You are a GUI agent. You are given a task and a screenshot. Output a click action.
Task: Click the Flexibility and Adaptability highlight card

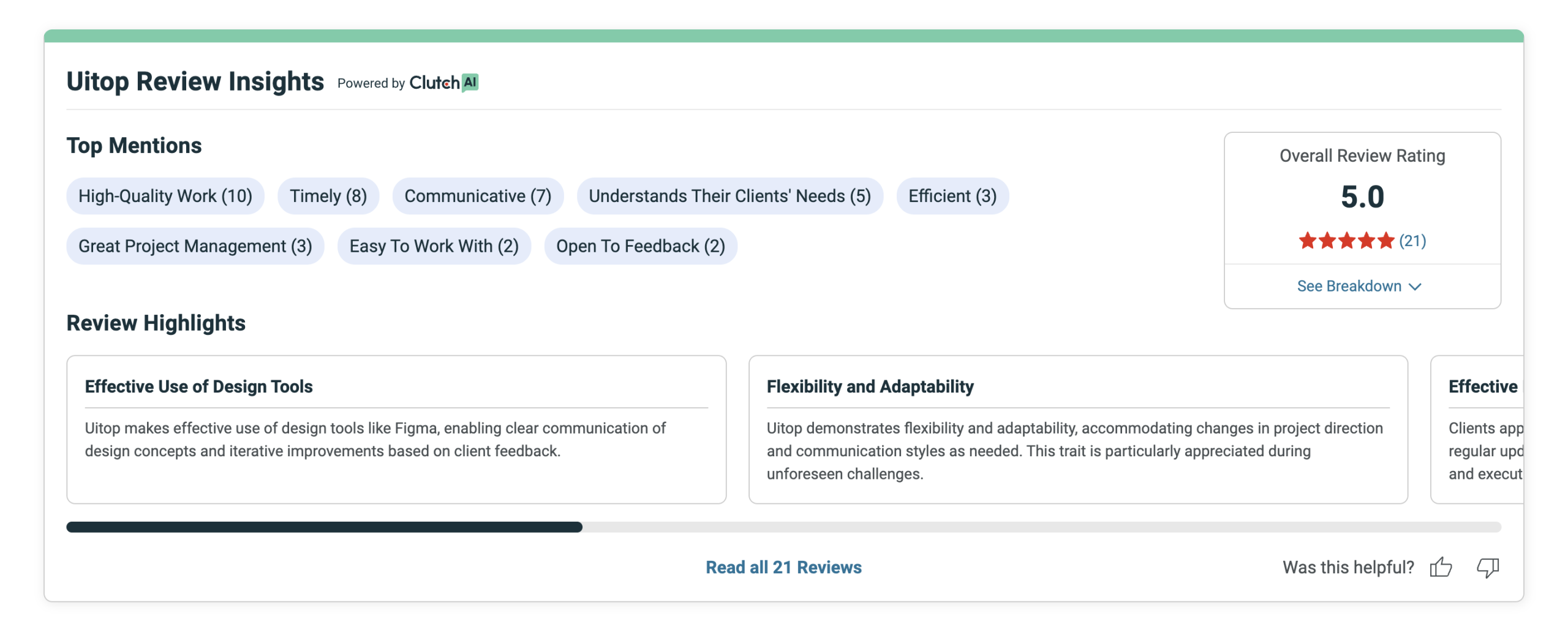(x=1078, y=429)
